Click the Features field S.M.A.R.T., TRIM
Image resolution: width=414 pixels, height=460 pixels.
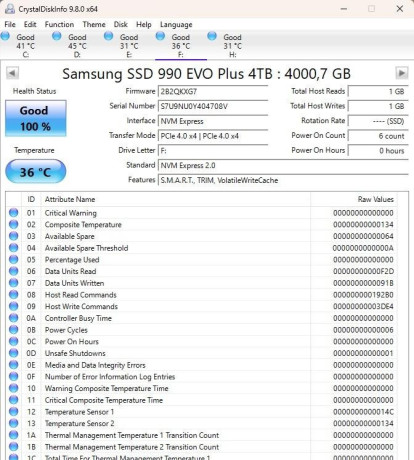pyautogui.click(x=283, y=180)
